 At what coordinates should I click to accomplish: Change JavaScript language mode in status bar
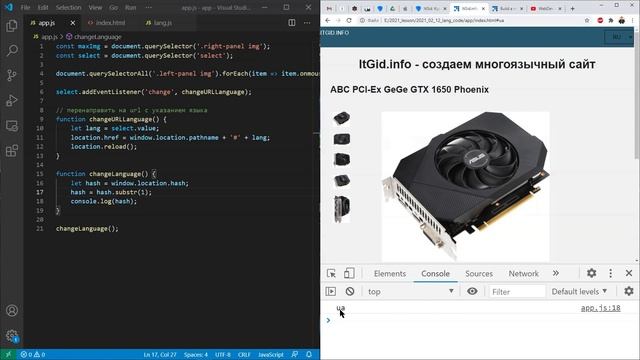(x=271, y=355)
